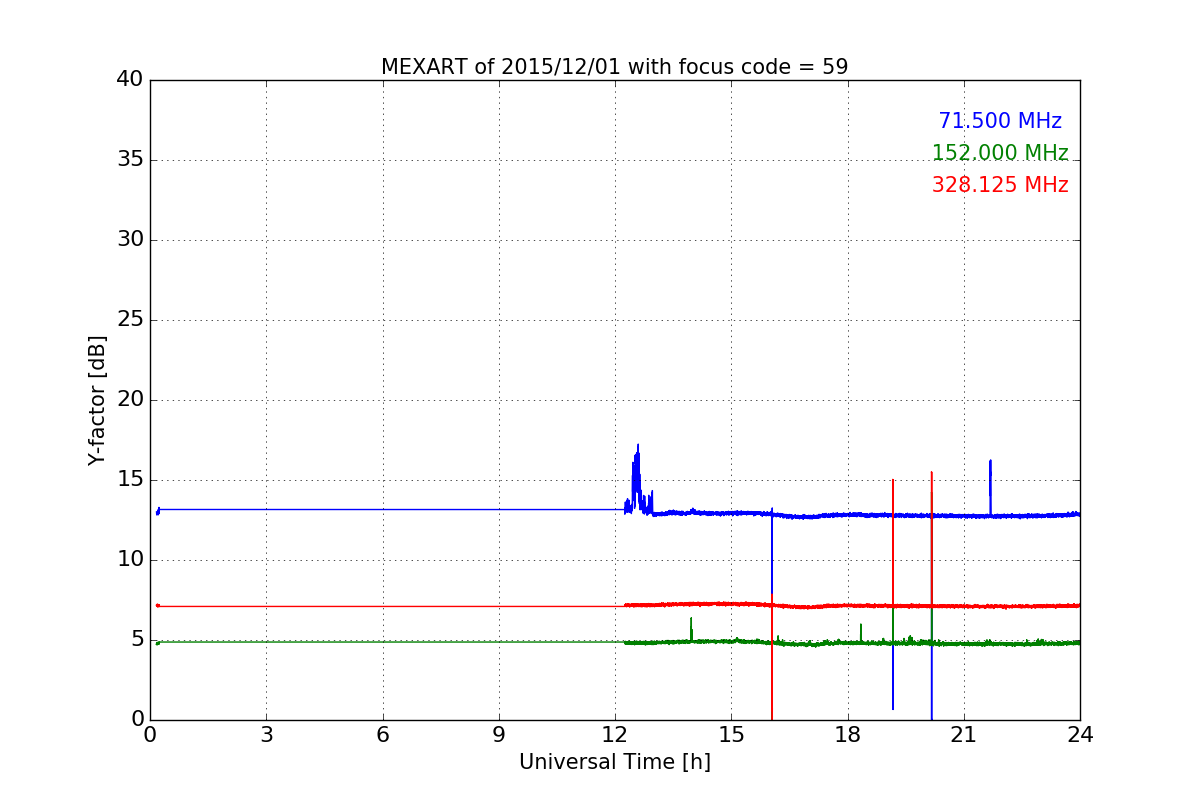Click the small green spike near 14 hours
Screen dimensions: 1200x800
(691, 628)
